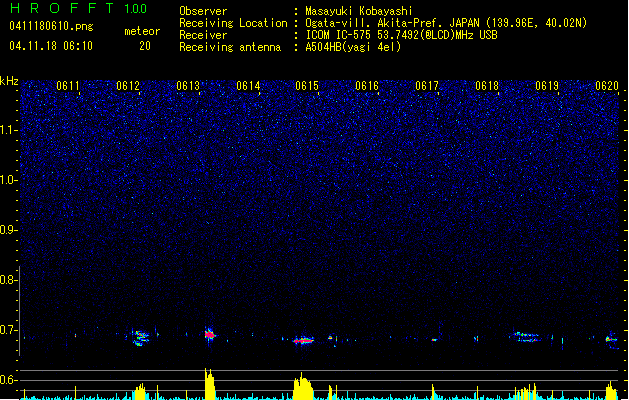Click the meteor echo cluster at 0612
The width and height of the screenshot is (629, 400).
point(140,337)
